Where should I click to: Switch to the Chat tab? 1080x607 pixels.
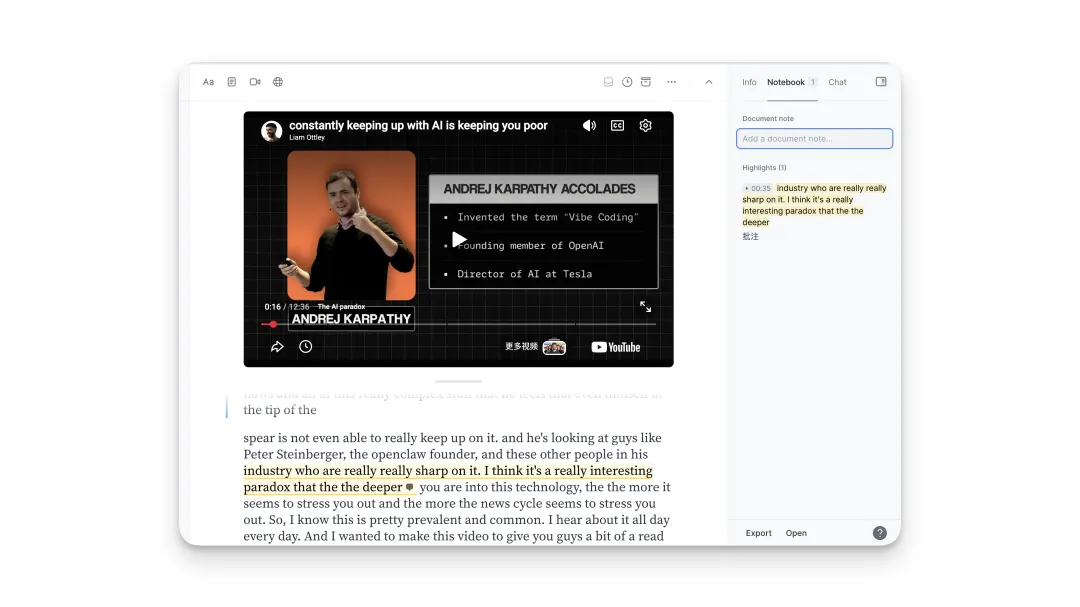pos(837,82)
